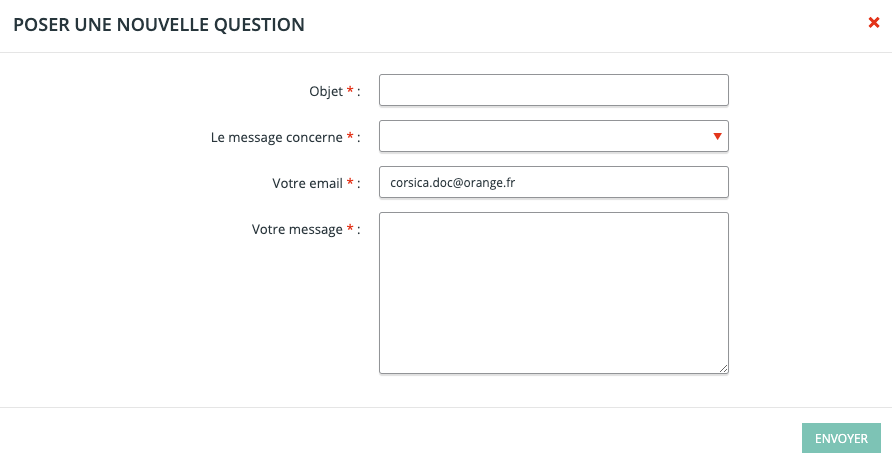Image resolution: width=892 pixels, height=463 pixels.
Task: Click the required asterisk beside 'Votre email'
Action: point(350,183)
